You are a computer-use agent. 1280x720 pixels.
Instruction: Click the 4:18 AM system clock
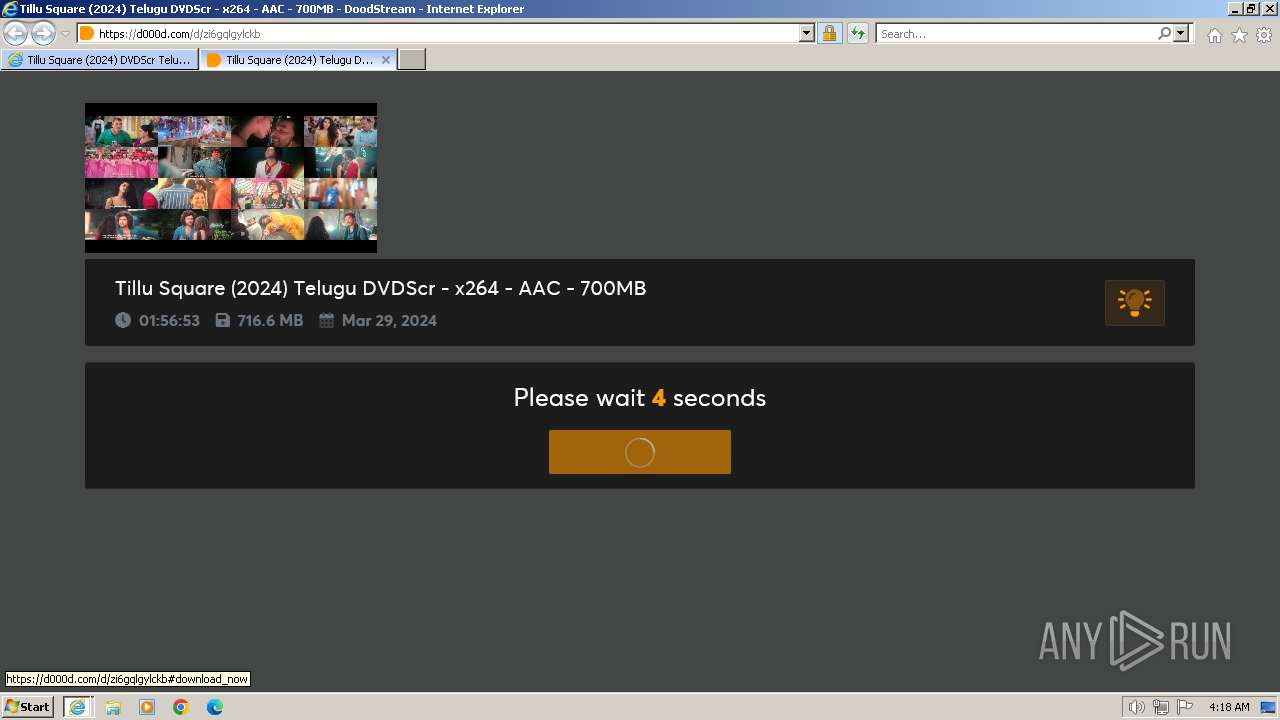tap(1229, 707)
